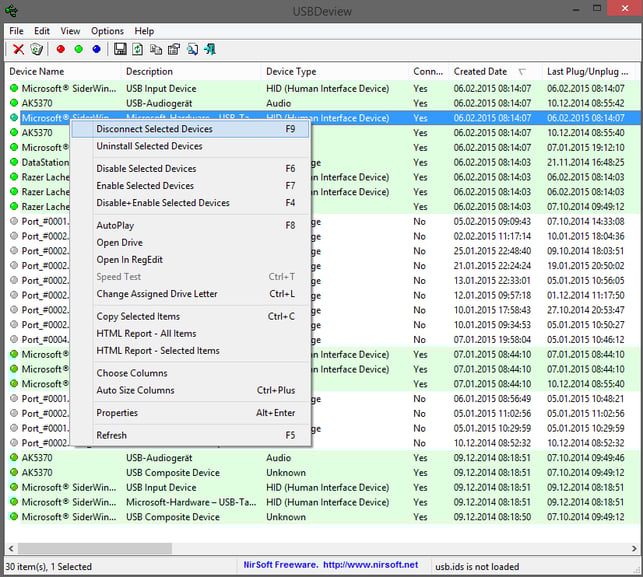Sort by the Created Date column header
The image size is (643, 577).
[481, 72]
